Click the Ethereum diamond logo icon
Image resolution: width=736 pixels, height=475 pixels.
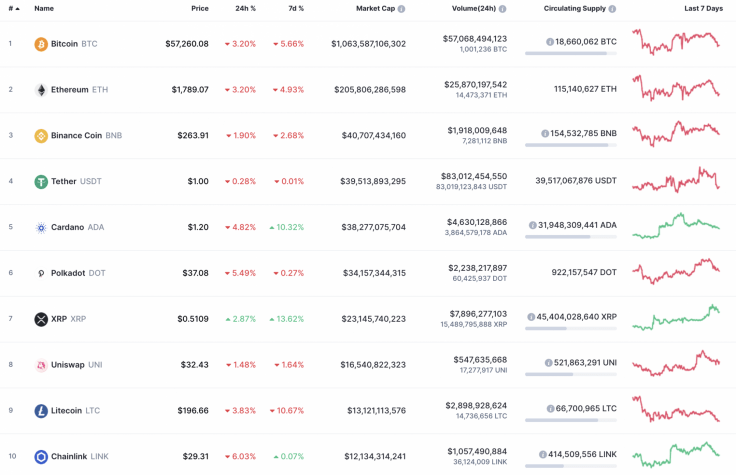coord(41,90)
